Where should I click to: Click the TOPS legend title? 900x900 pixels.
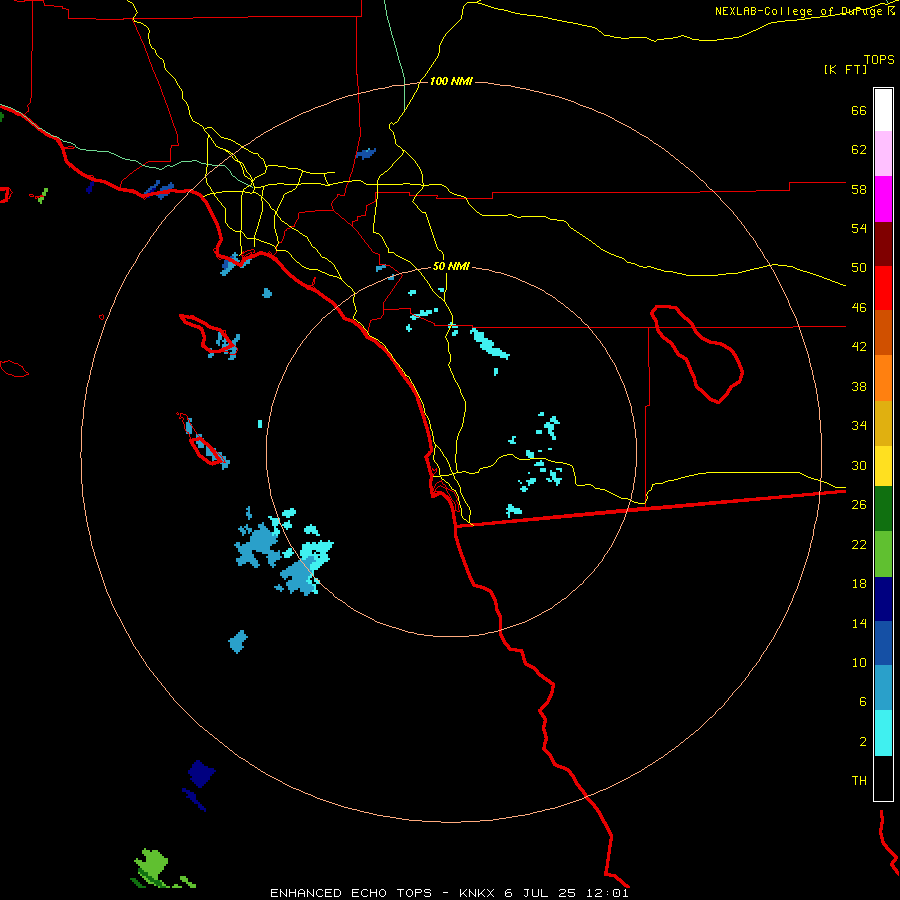(x=879, y=60)
